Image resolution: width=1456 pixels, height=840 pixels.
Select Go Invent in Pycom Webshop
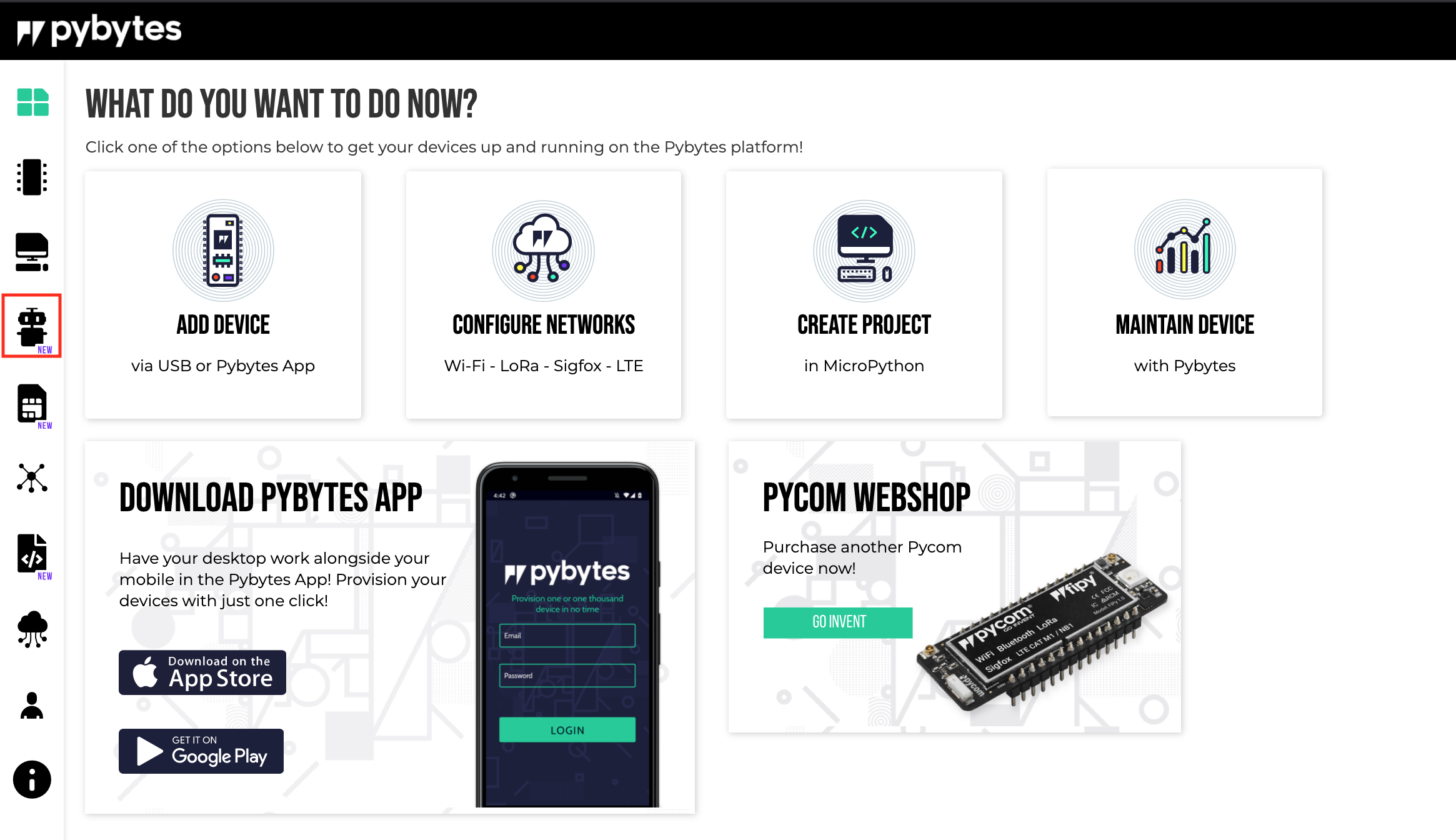click(838, 622)
